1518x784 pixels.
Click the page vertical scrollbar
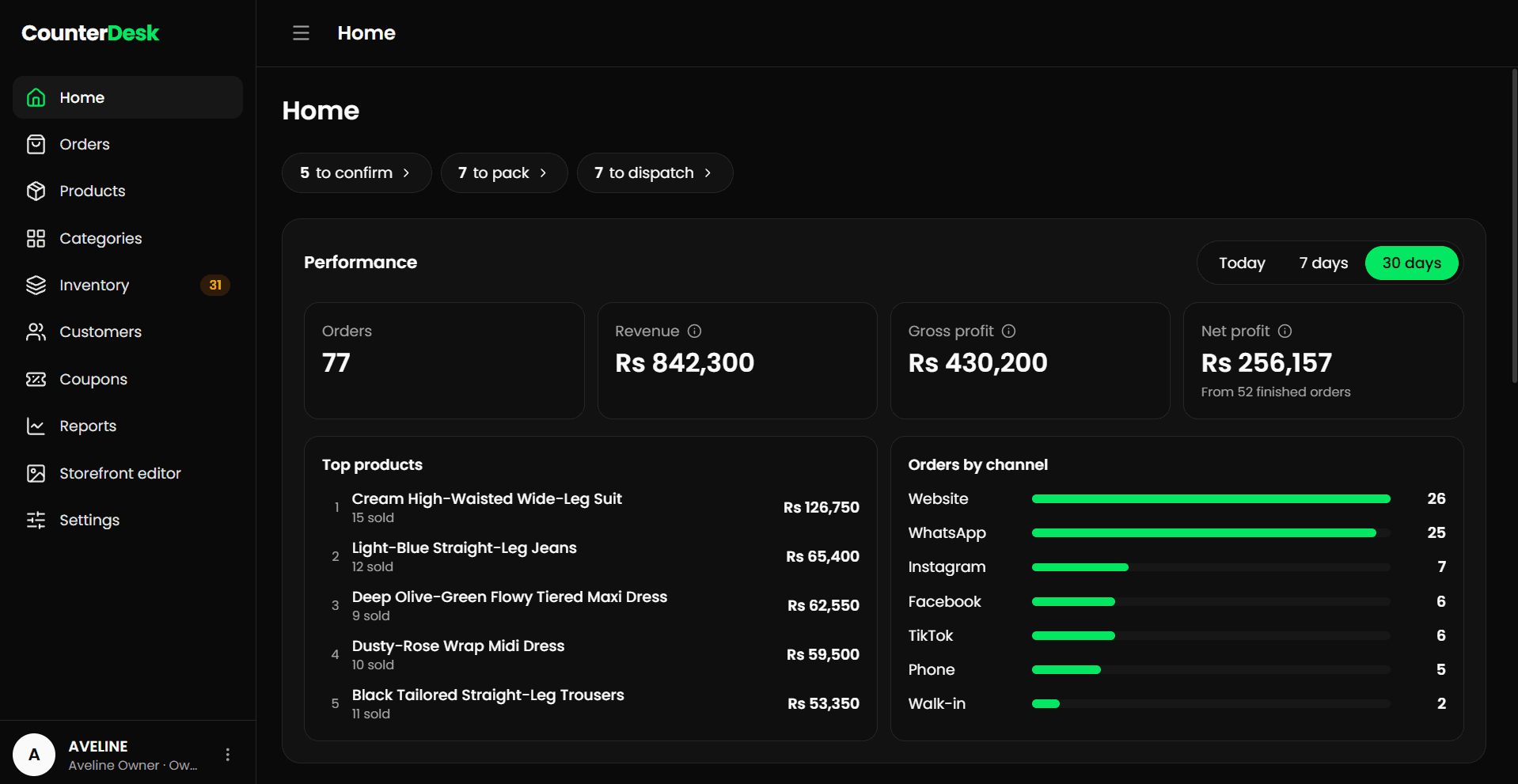(x=1514, y=225)
